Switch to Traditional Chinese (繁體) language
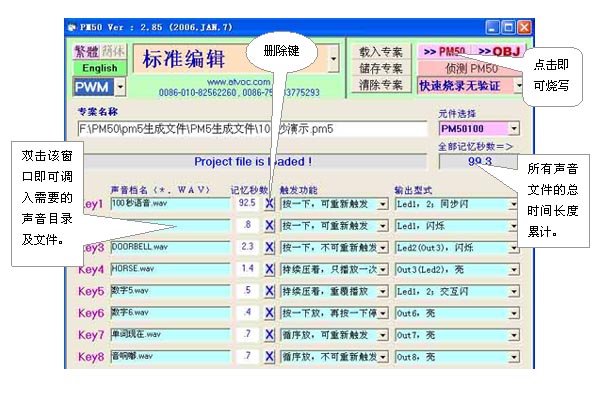 [87, 51]
